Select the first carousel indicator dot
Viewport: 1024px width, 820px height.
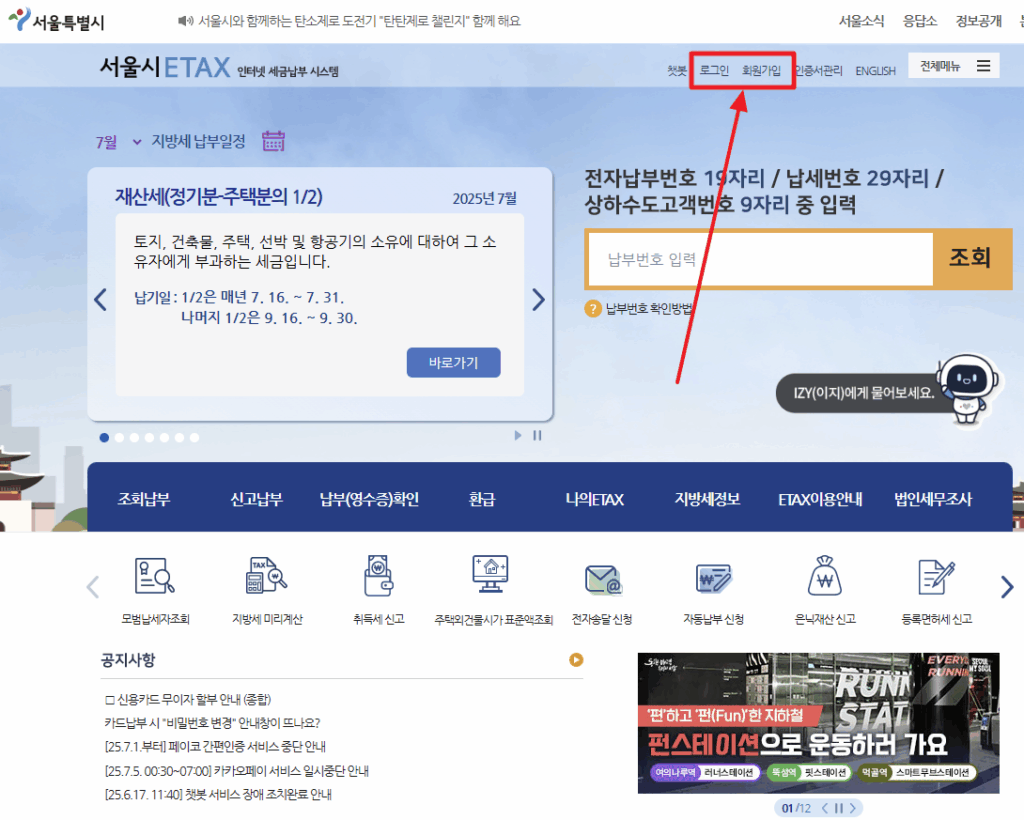point(104,437)
